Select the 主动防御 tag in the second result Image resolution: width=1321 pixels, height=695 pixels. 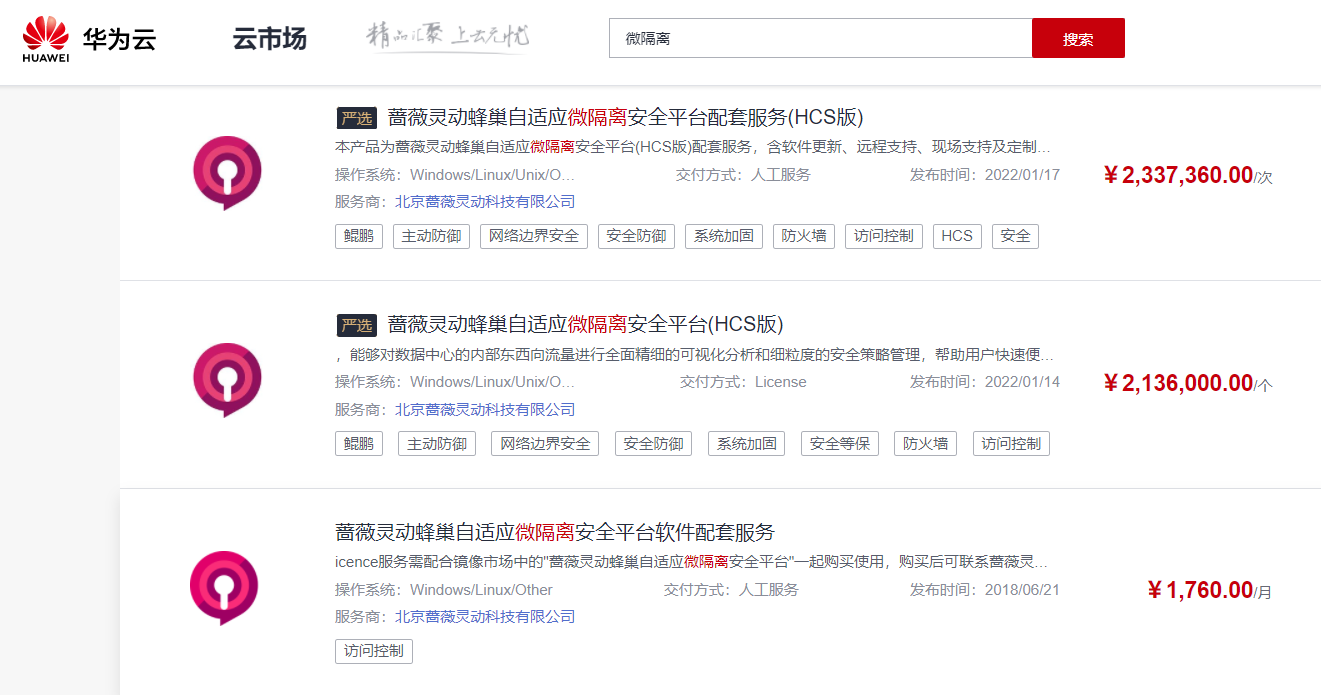pyautogui.click(x=437, y=444)
